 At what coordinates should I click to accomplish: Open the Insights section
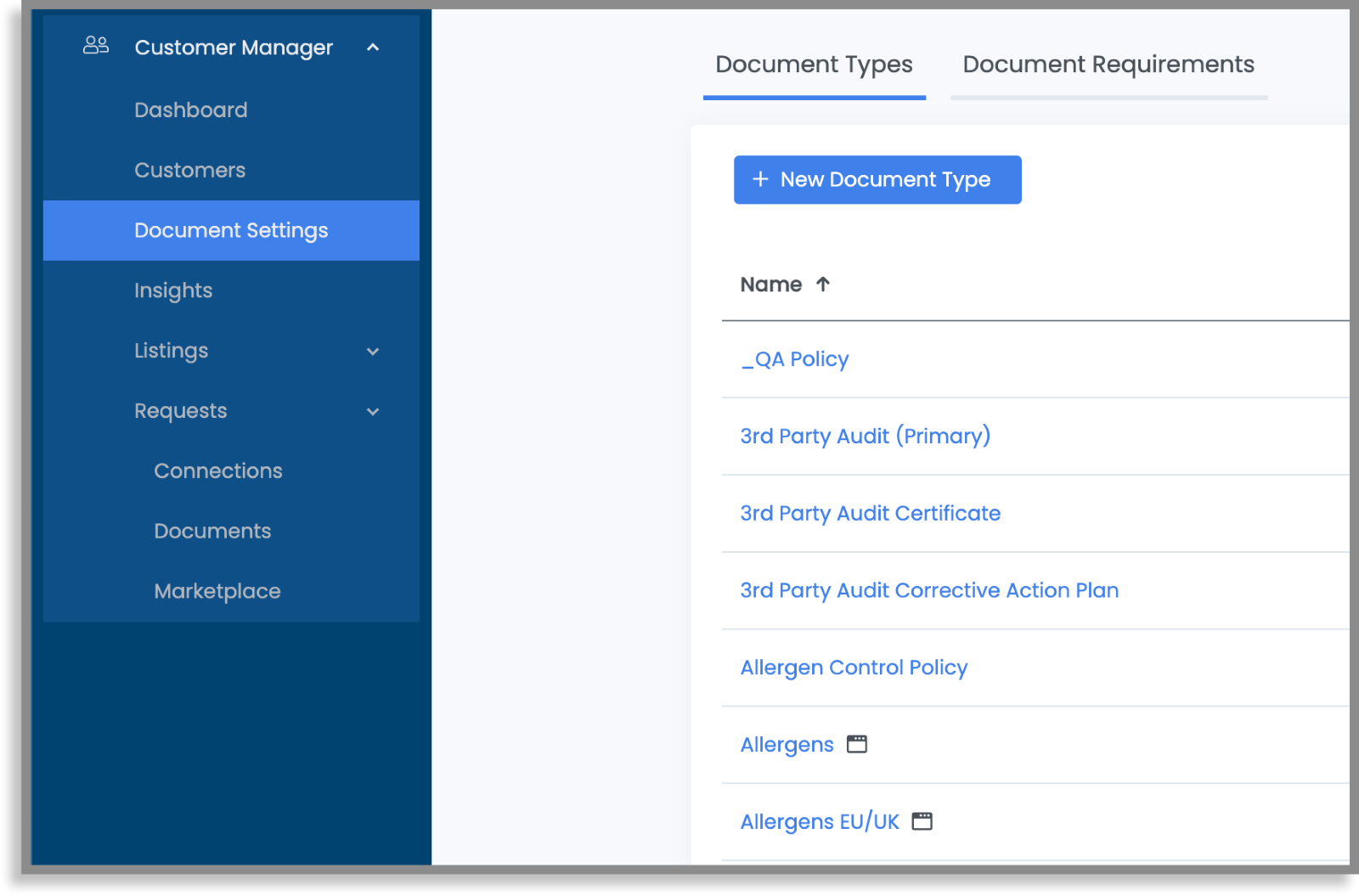[173, 290]
